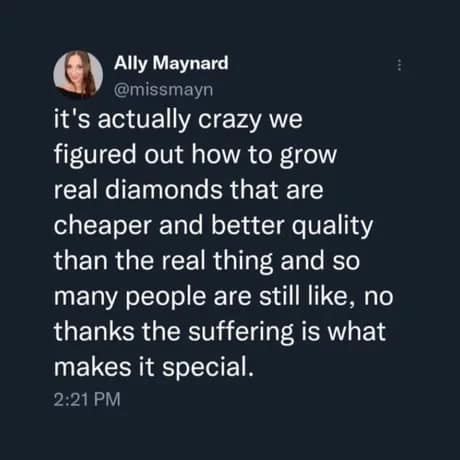Click the word "crazy" in first line
The width and height of the screenshot is (460, 460).
point(229,119)
